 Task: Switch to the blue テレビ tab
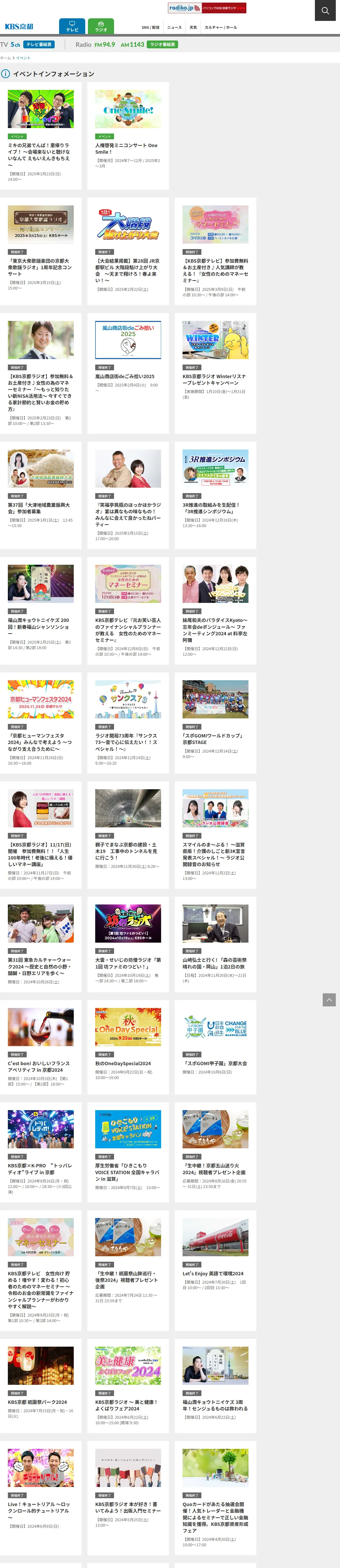(72, 27)
